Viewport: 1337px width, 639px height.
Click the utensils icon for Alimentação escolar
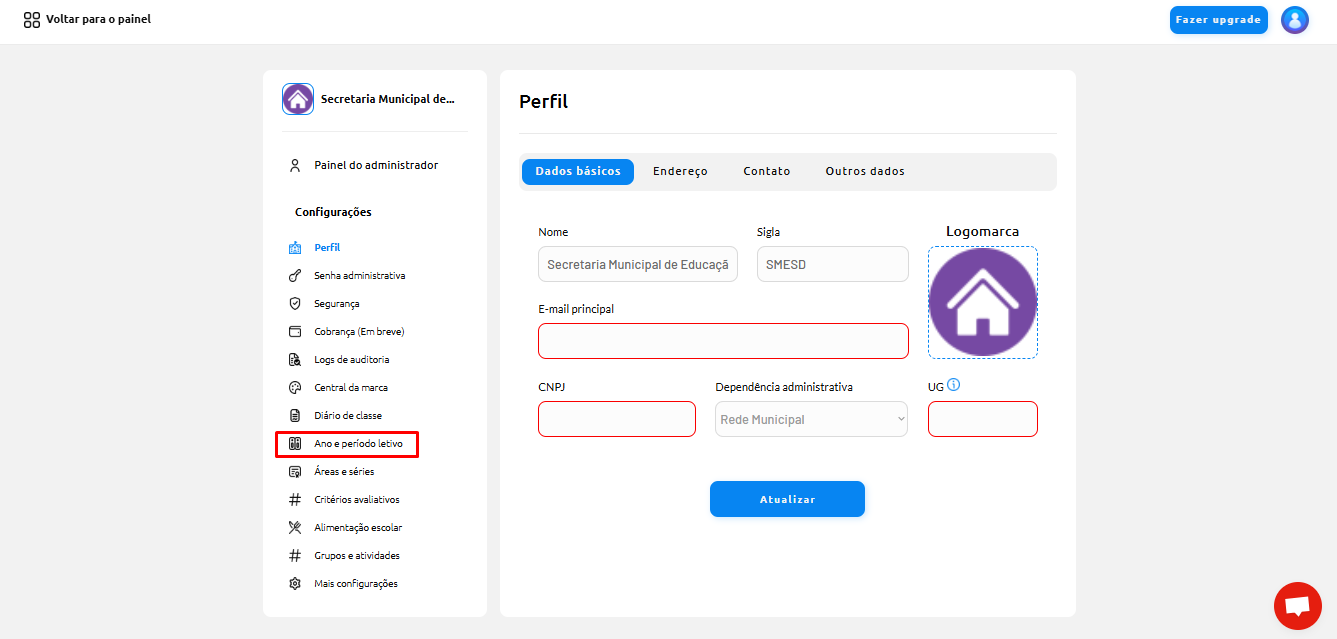295,528
